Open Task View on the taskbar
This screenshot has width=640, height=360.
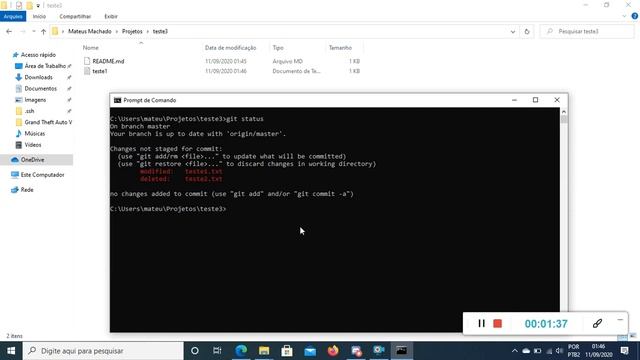point(217,351)
